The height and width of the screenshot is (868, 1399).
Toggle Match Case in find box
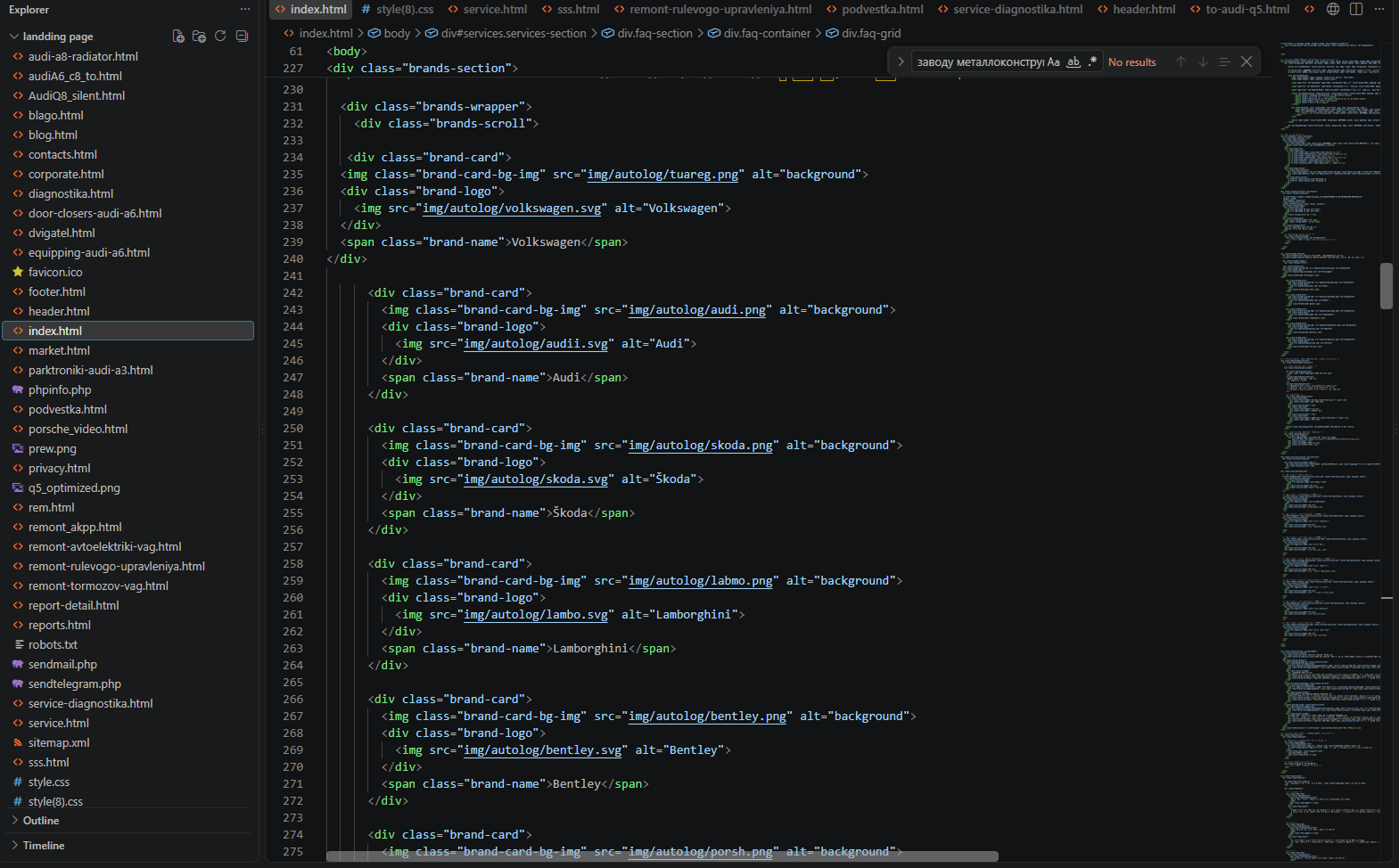pos(1054,62)
